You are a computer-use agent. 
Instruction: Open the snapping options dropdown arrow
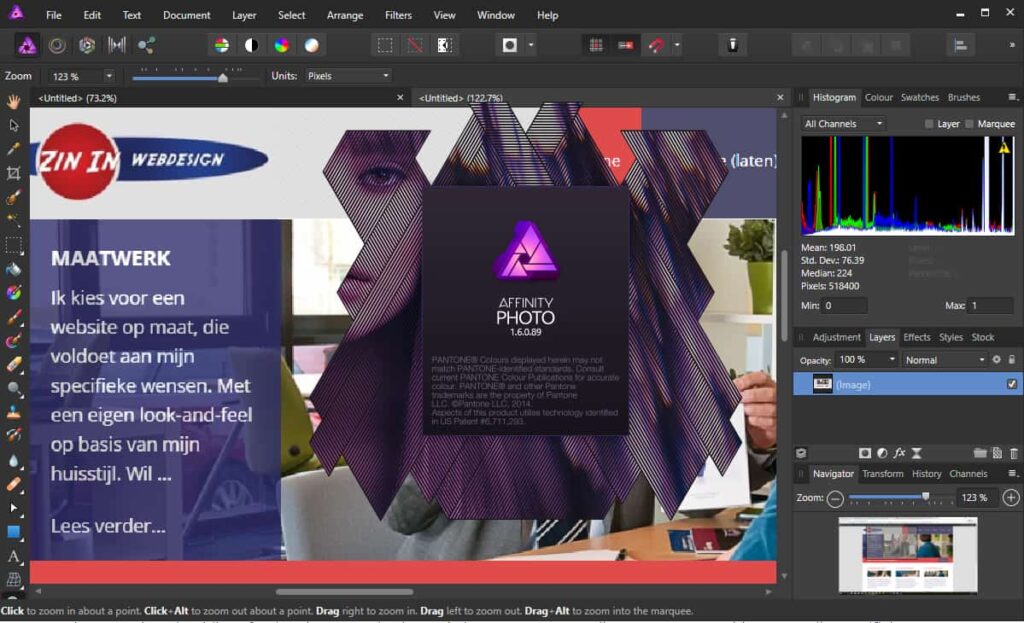677,45
